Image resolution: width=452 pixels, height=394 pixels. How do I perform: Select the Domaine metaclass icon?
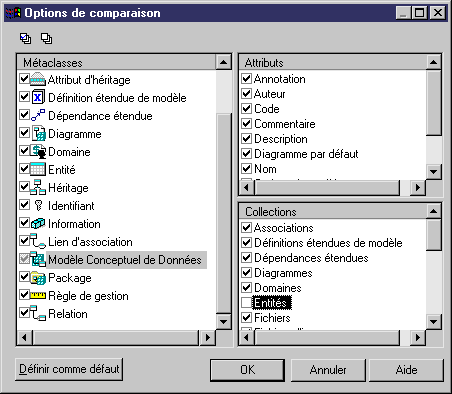click(38, 151)
